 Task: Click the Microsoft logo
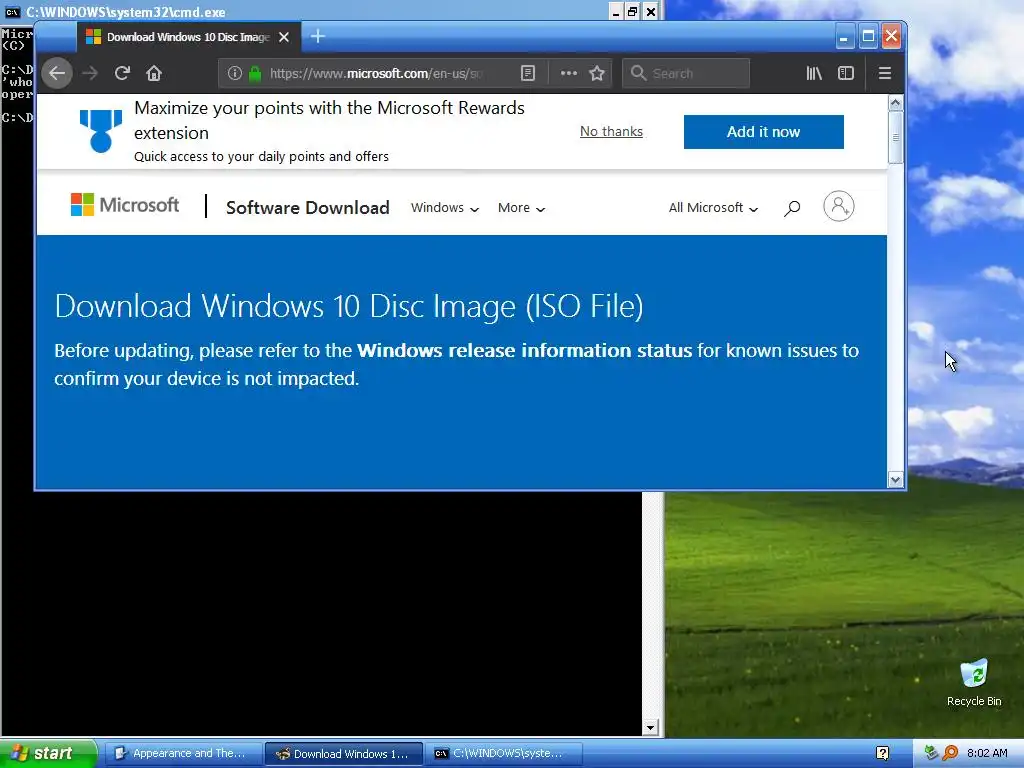tap(125, 205)
